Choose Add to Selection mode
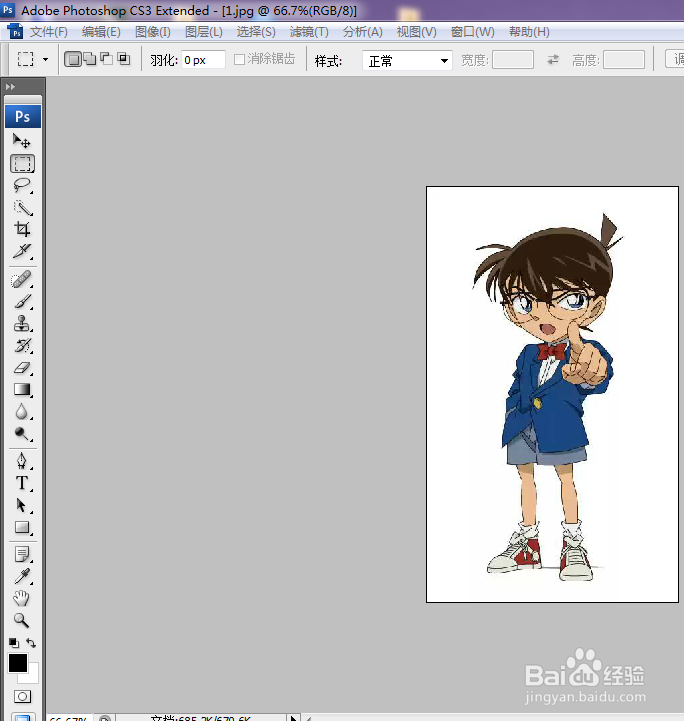Viewport: 684px width, 721px height. click(90, 59)
